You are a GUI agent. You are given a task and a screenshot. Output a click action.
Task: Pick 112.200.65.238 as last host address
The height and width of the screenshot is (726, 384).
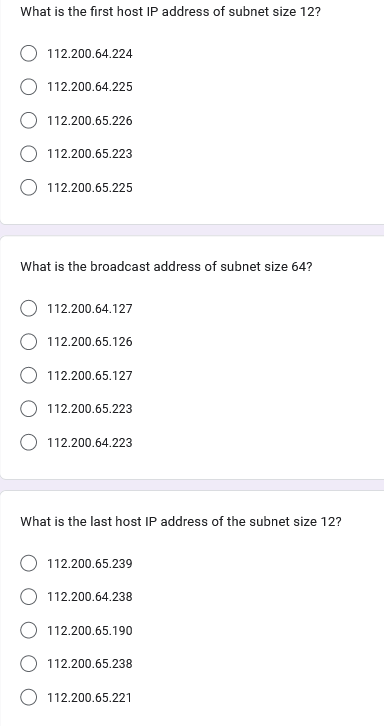[x=29, y=663]
